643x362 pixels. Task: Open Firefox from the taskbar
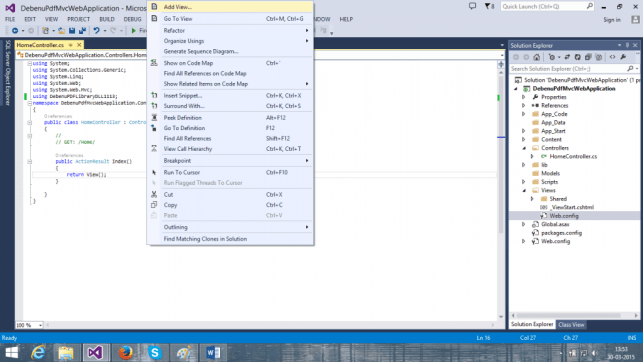point(125,353)
